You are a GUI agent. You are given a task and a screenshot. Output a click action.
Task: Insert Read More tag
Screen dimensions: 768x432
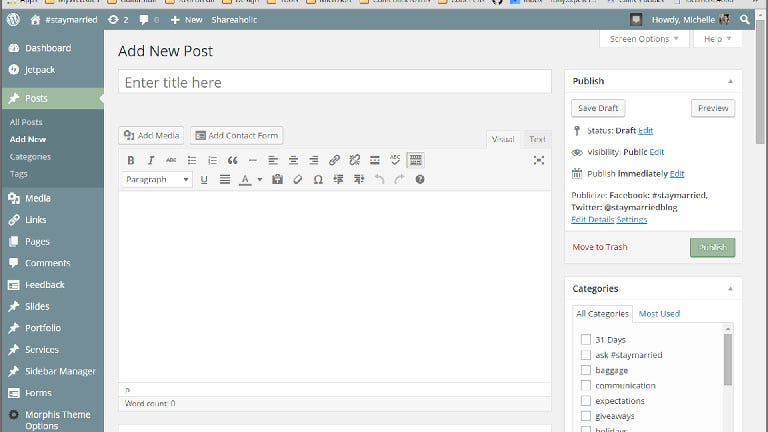[x=375, y=160]
